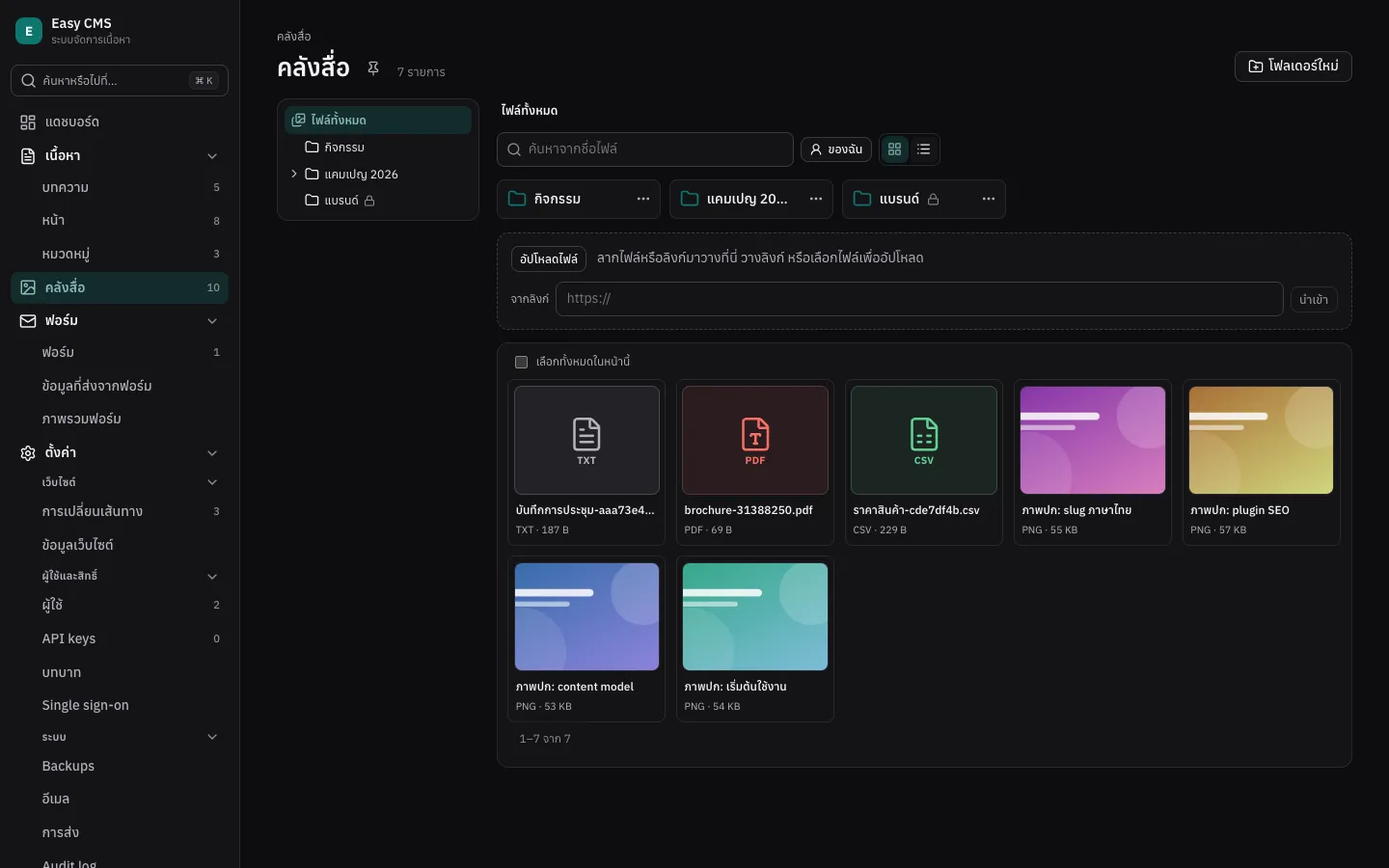Create a new folder with โฟลเดอร์ใหม่
This screenshot has width=1389, height=868.
click(x=1293, y=66)
